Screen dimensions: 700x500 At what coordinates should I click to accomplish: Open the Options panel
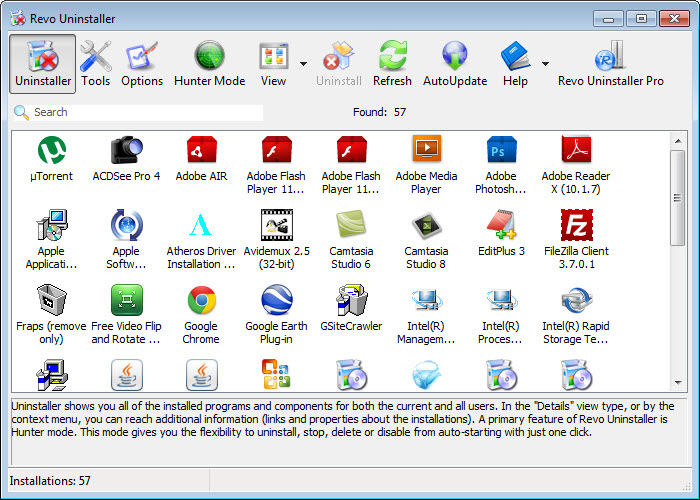tap(142, 63)
